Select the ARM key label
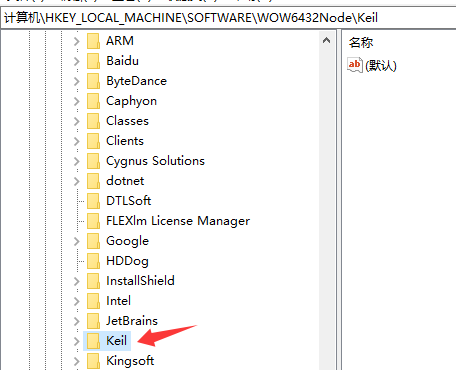Image resolution: width=456 pixels, height=370 pixels. click(120, 41)
